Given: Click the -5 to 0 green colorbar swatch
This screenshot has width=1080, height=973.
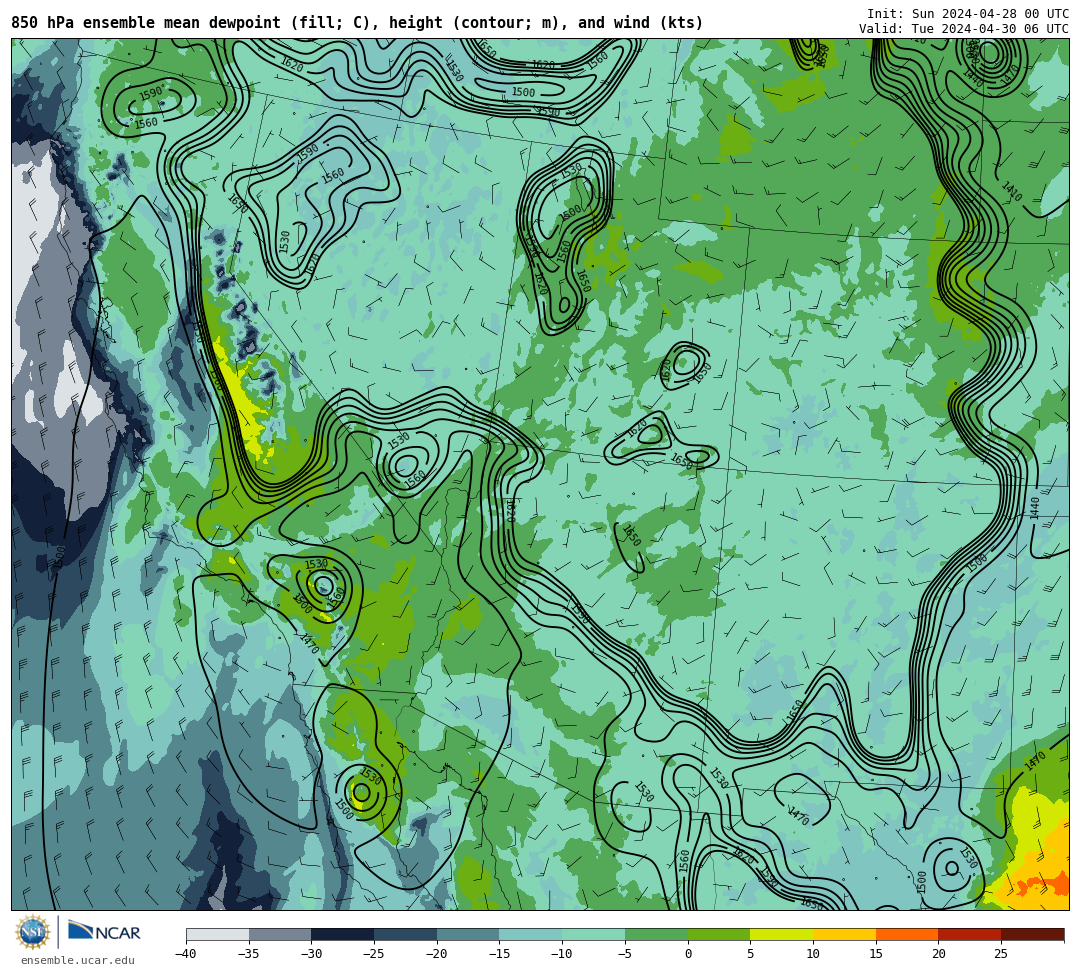Looking at the screenshot, I should (x=656, y=934).
